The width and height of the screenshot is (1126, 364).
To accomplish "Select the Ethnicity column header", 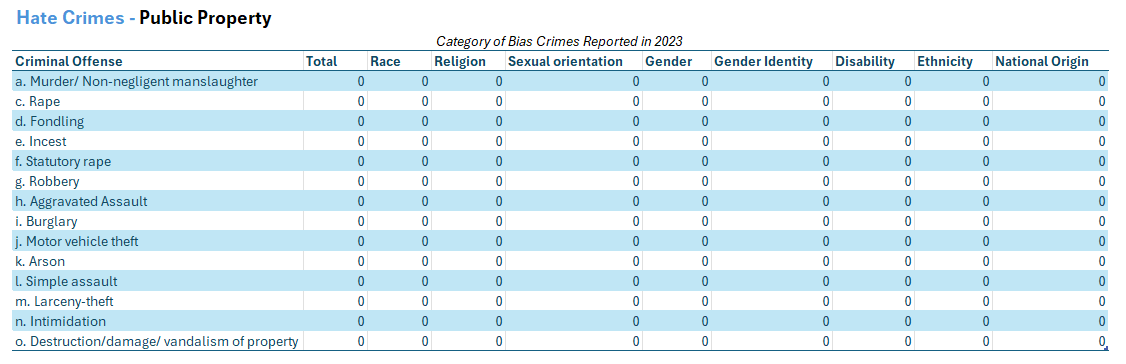I will (x=944, y=62).
